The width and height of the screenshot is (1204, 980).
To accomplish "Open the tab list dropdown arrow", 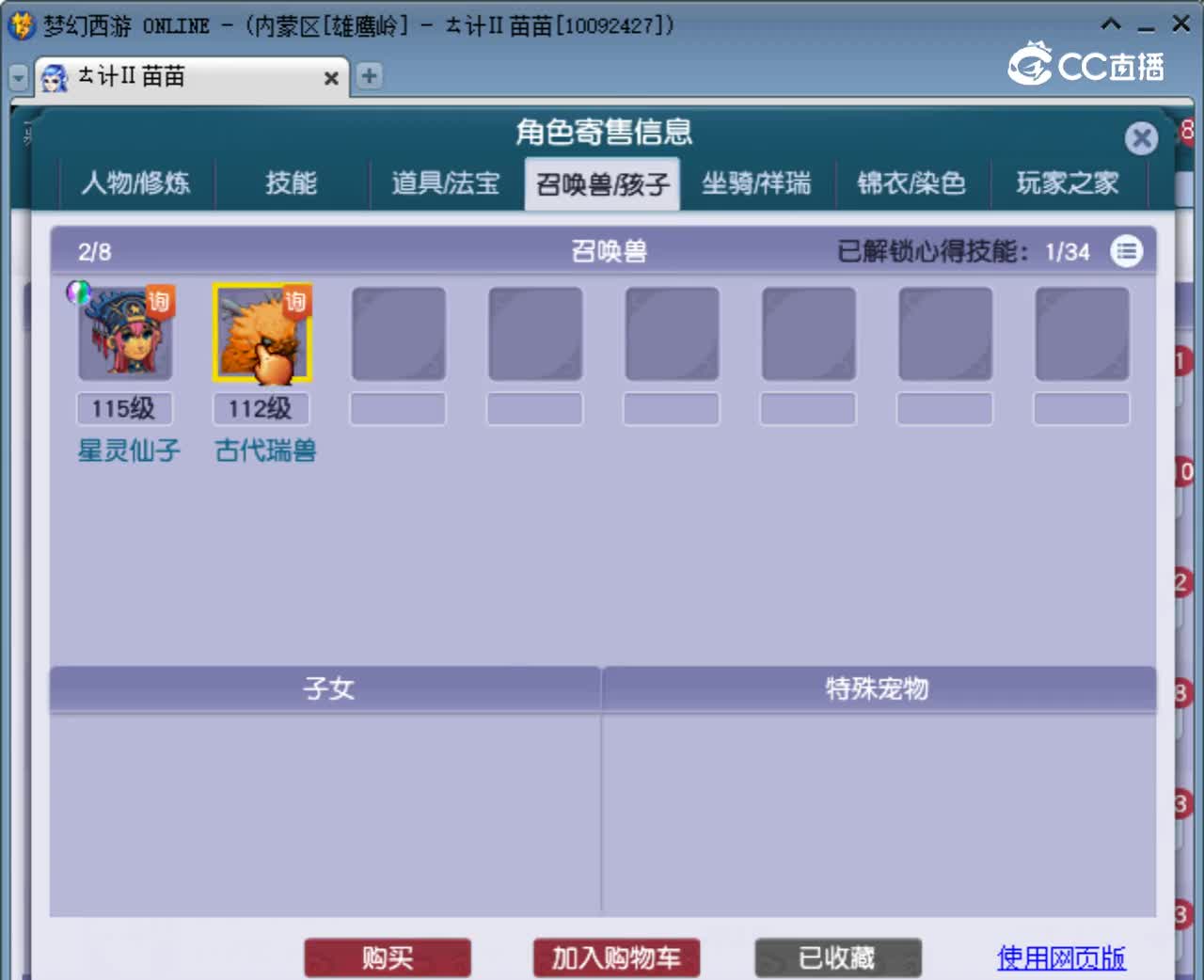I will click(19, 77).
